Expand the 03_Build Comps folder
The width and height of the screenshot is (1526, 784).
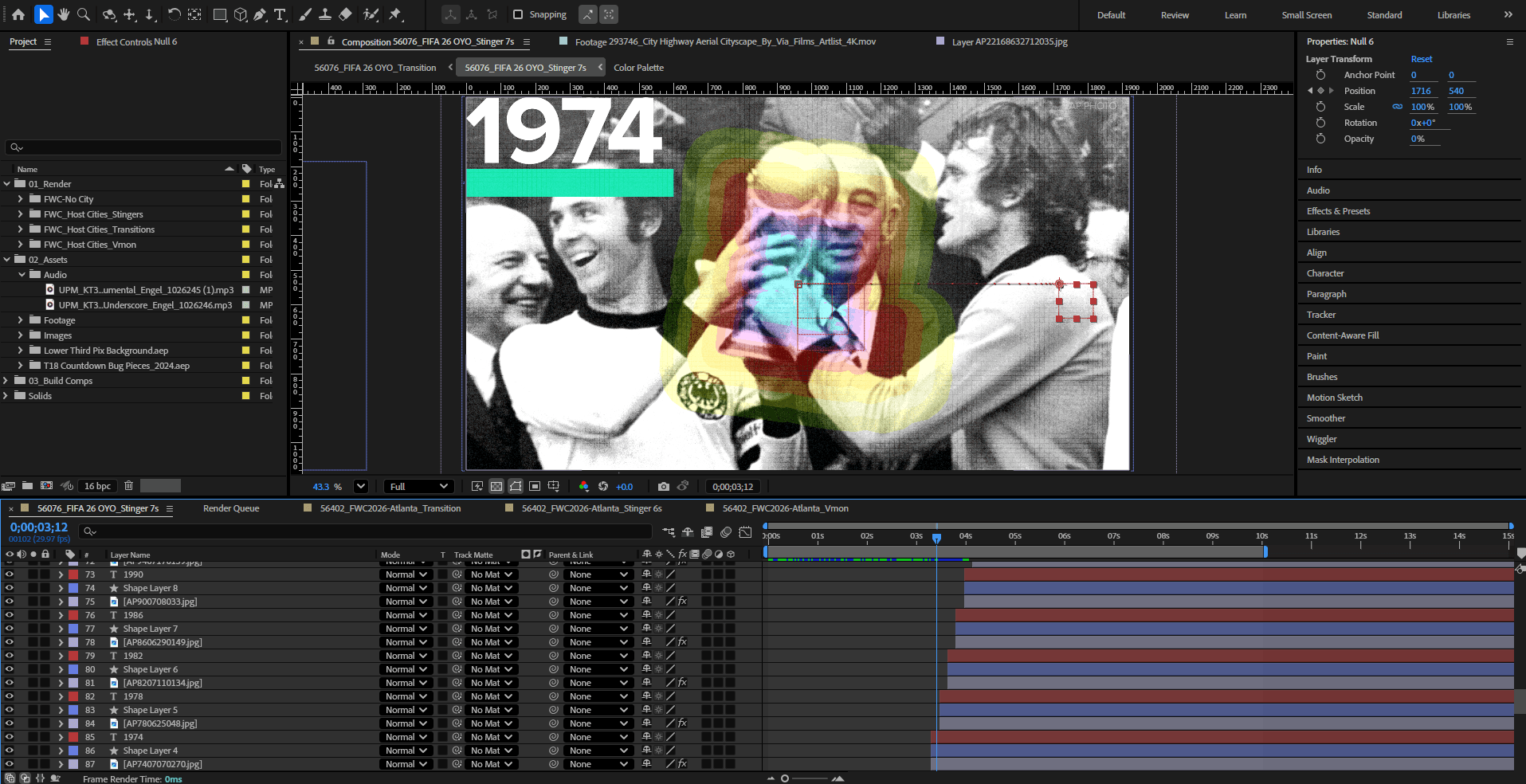pos(6,381)
